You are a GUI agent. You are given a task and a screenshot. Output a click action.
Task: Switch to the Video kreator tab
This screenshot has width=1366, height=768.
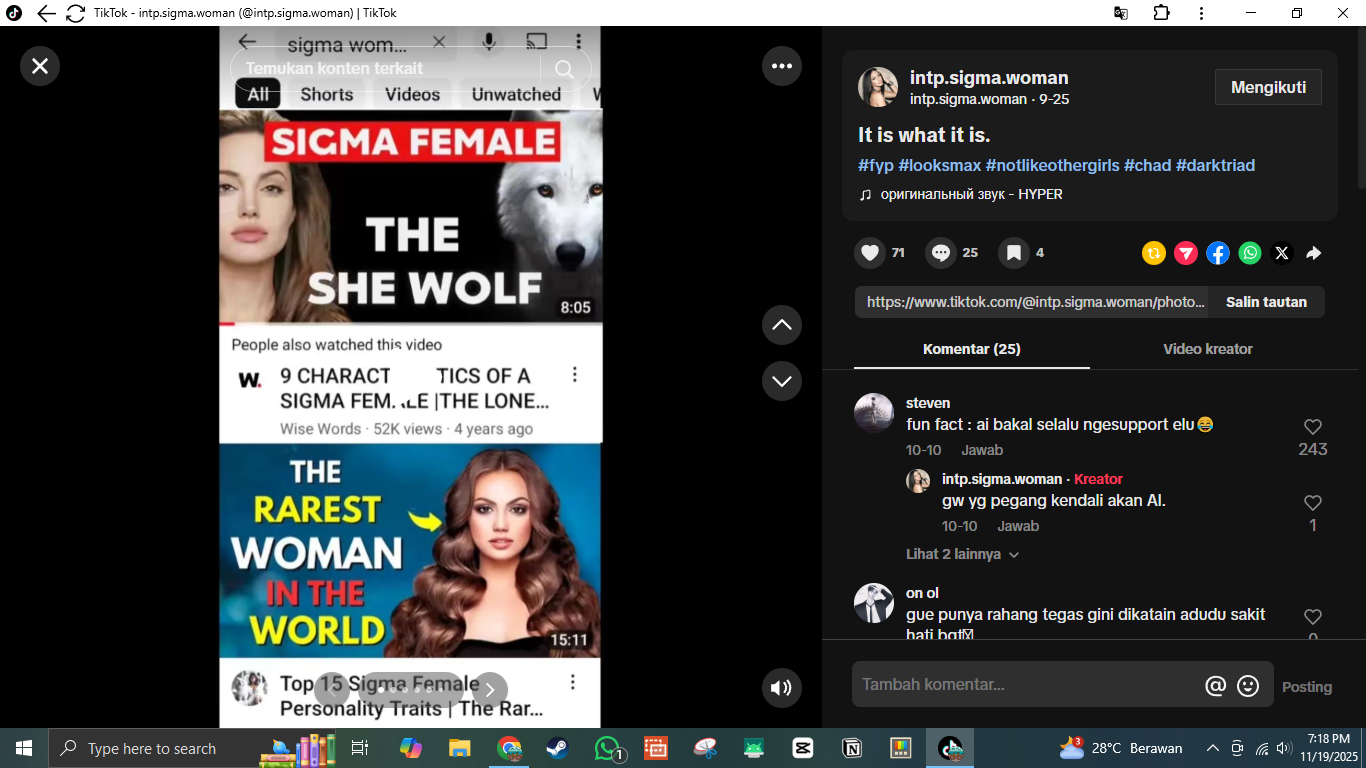click(1207, 349)
